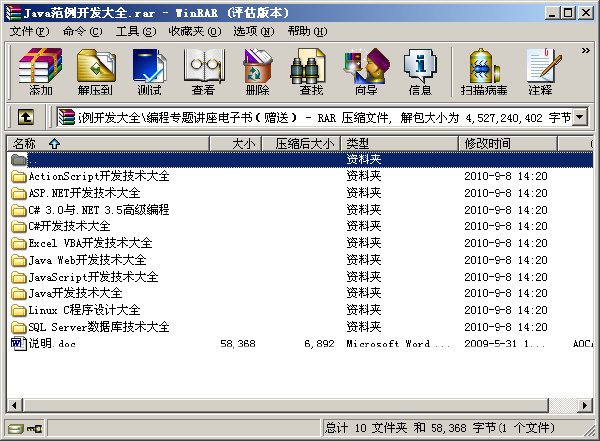Viewport: 600px width, 441px height.
Task: Select the Java开发技术大全 folder
Action: click(x=75, y=293)
